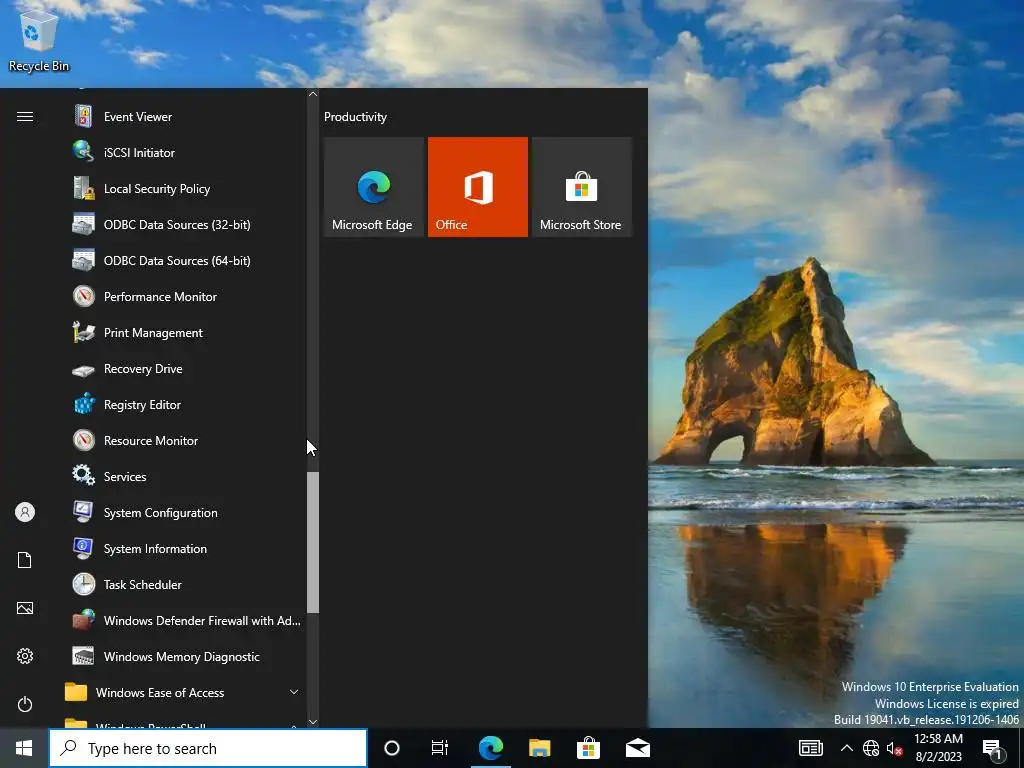Viewport: 1024px width, 768px height.
Task: Open the Office tile
Action: pyautogui.click(x=477, y=187)
